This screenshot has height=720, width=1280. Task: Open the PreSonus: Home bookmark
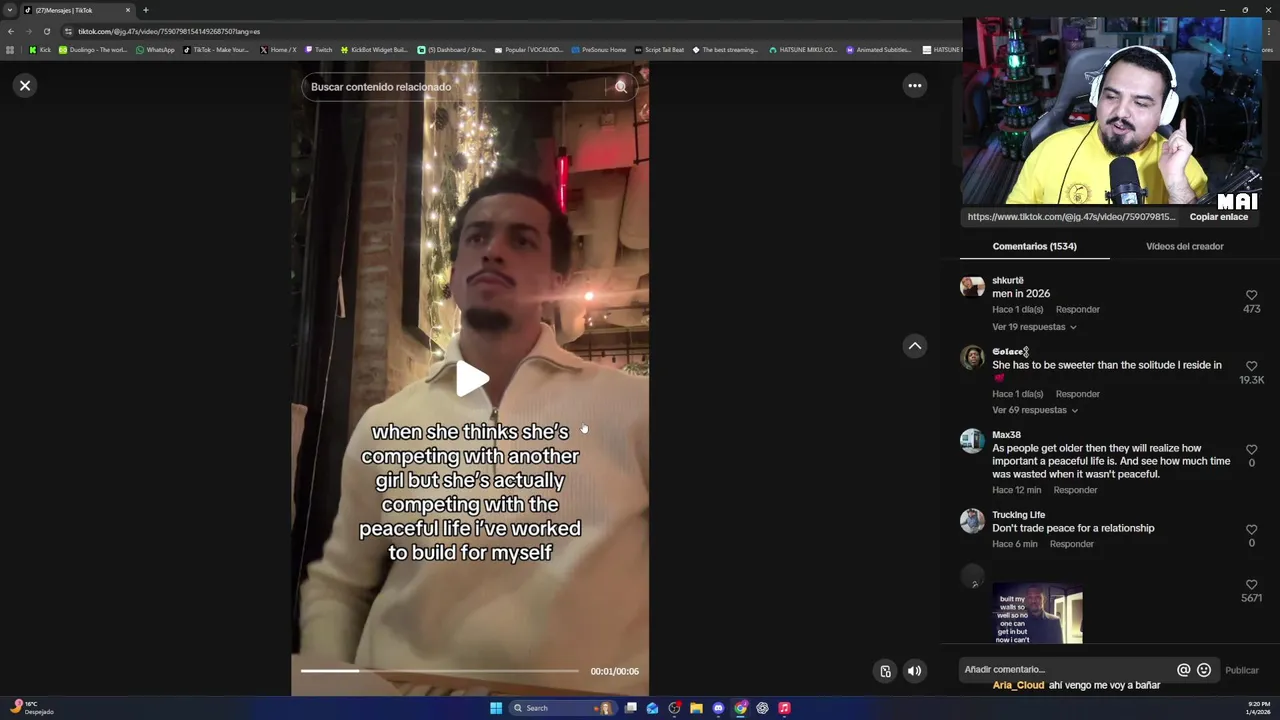pyautogui.click(x=599, y=49)
